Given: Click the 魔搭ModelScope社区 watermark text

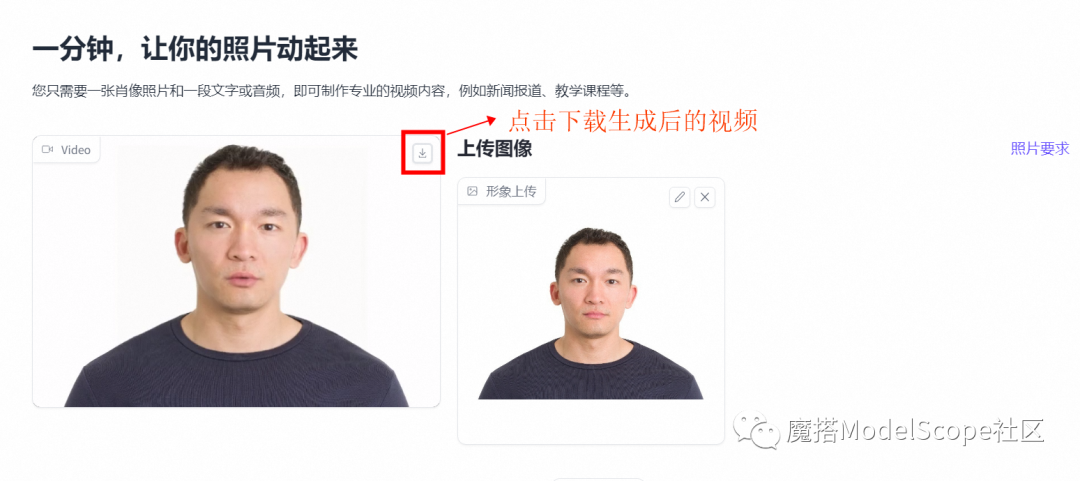Looking at the screenshot, I should (x=915, y=431).
